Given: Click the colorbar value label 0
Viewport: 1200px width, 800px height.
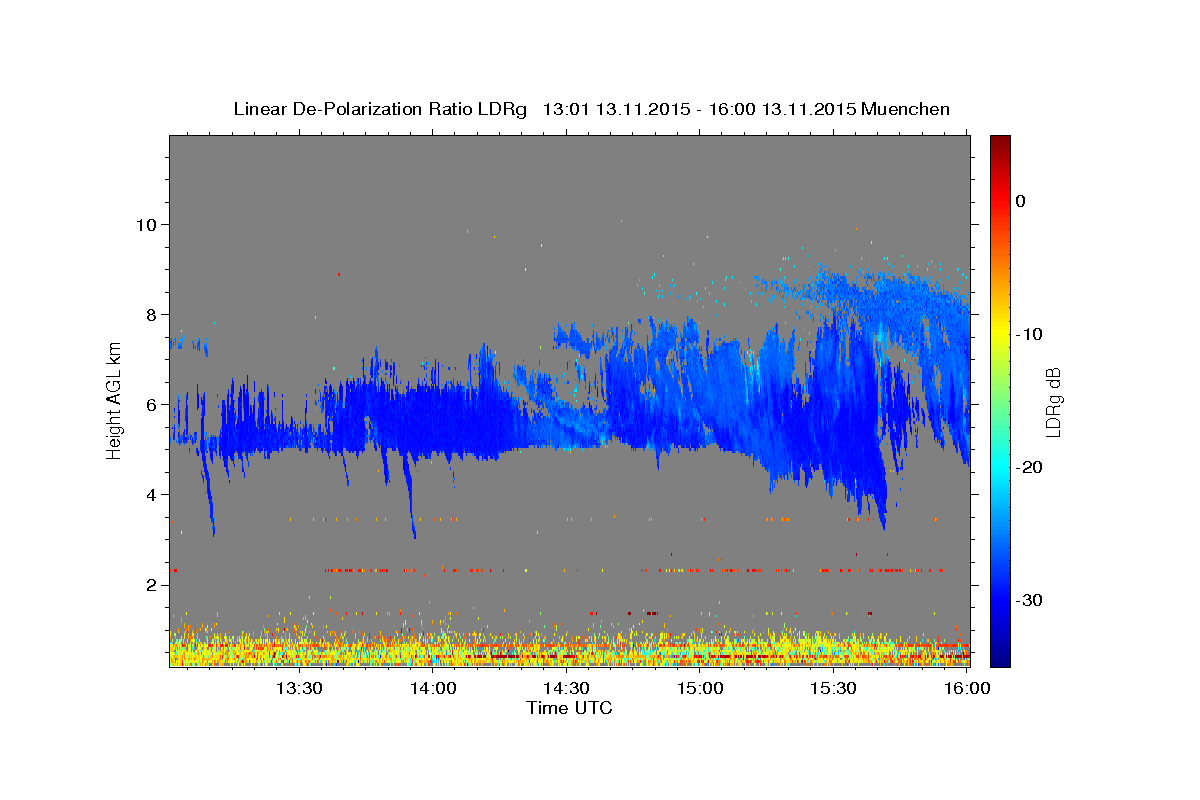Looking at the screenshot, I should click(1020, 201).
